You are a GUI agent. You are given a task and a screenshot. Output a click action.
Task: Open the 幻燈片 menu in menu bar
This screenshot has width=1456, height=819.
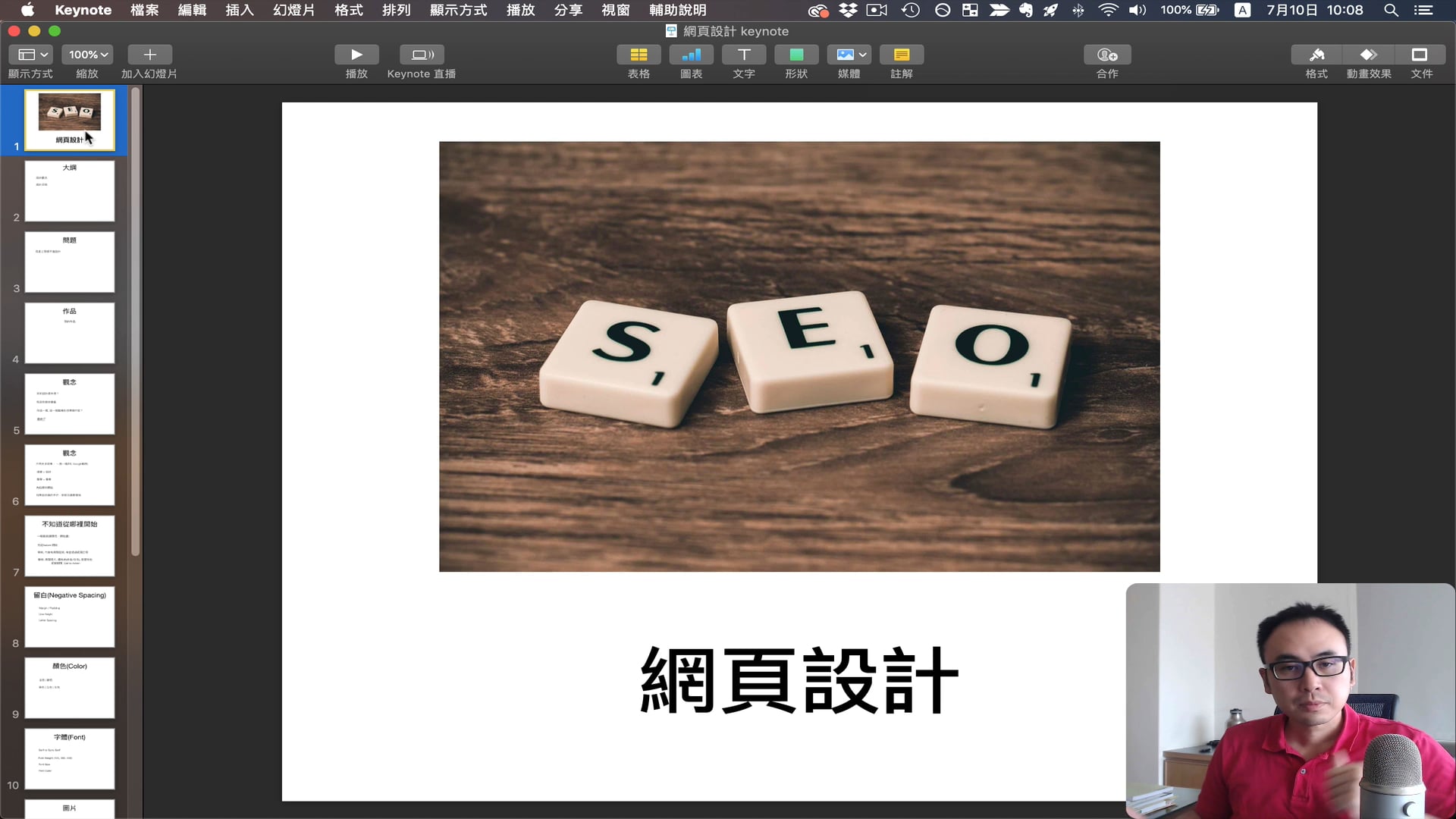click(293, 11)
